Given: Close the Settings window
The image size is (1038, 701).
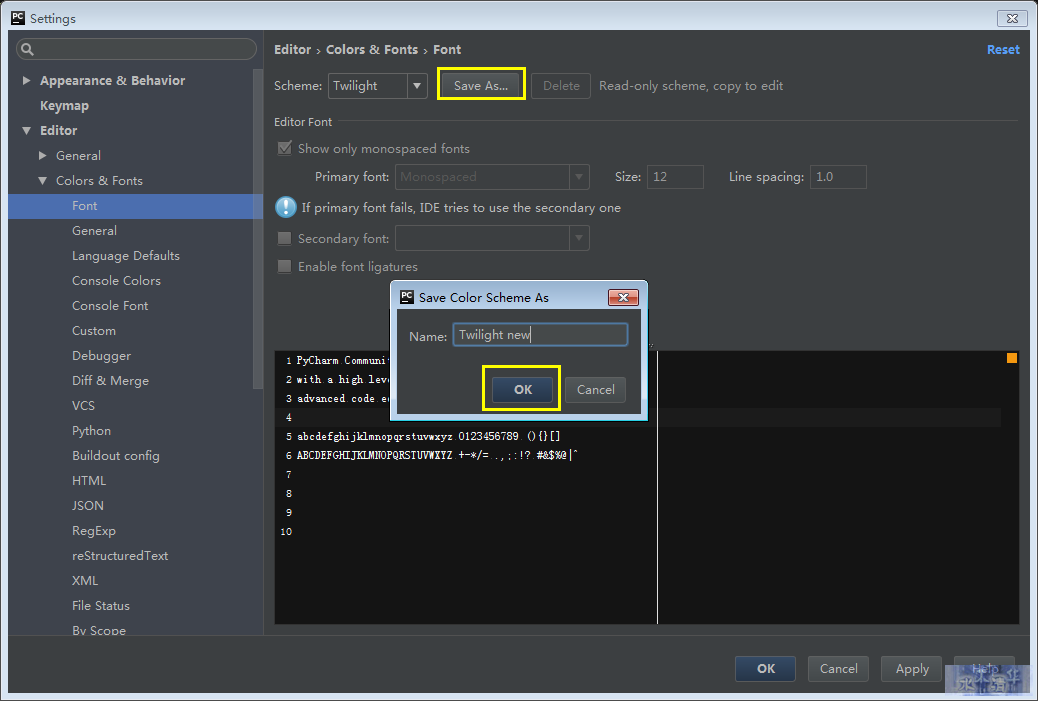Looking at the screenshot, I should point(1012,18).
